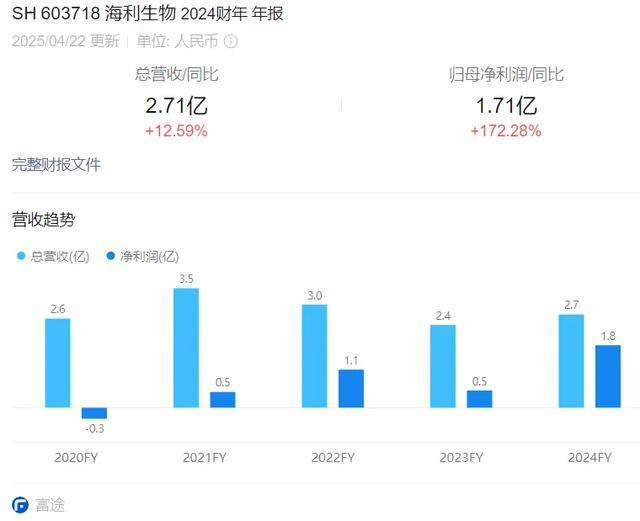Click the revenue growth +12.59%
The image size is (640, 521).
[176, 131]
